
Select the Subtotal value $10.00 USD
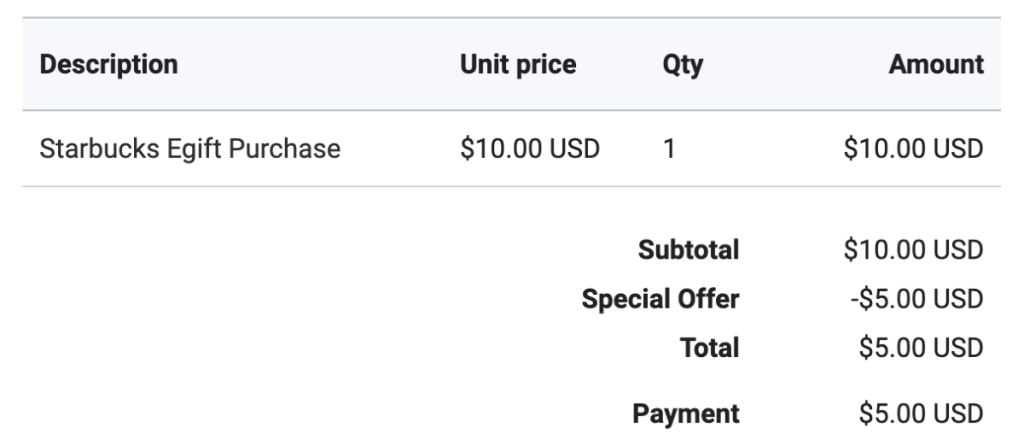pyautogui.click(x=913, y=250)
